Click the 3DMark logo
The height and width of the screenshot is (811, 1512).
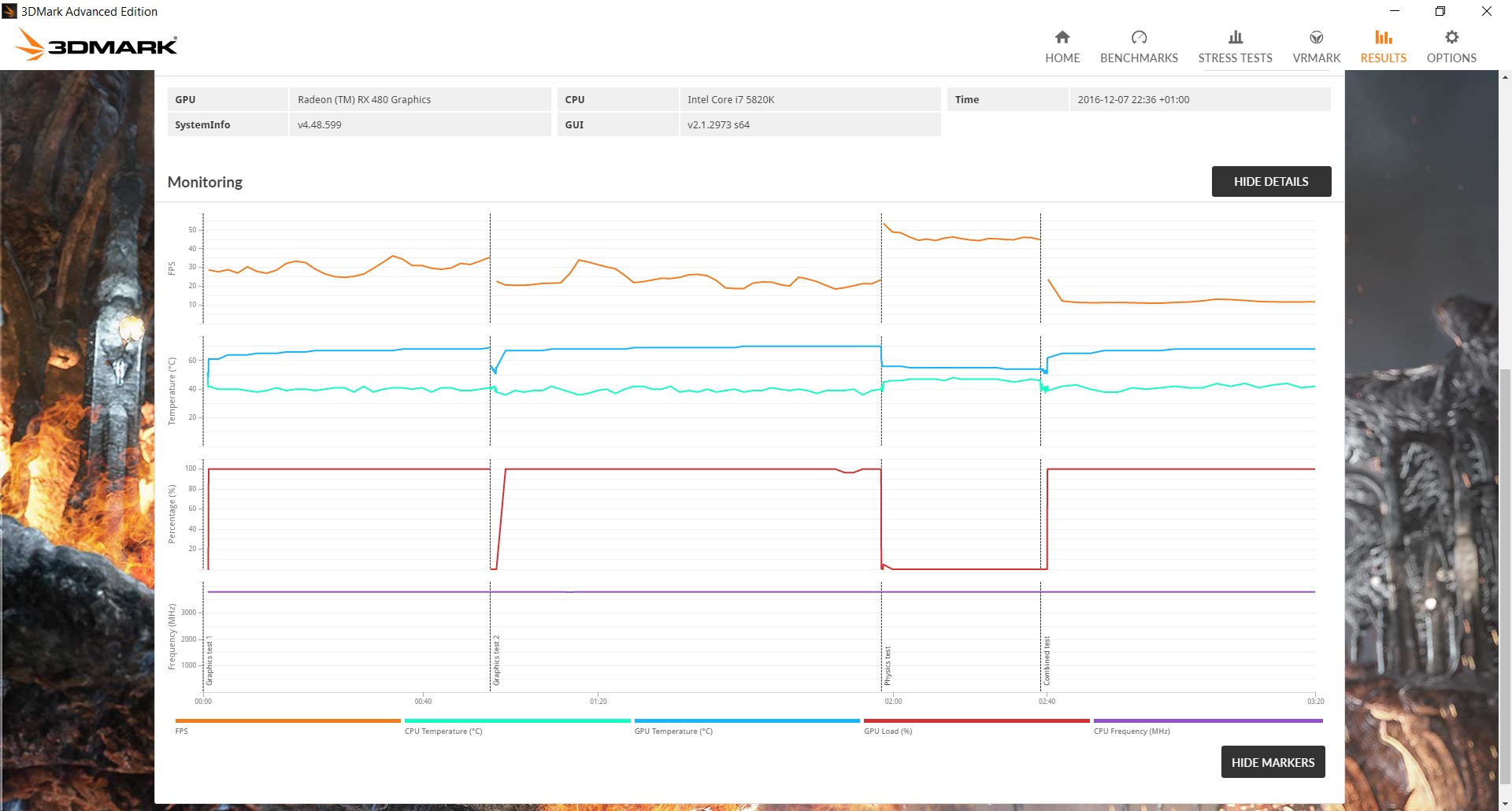[97, 45]
